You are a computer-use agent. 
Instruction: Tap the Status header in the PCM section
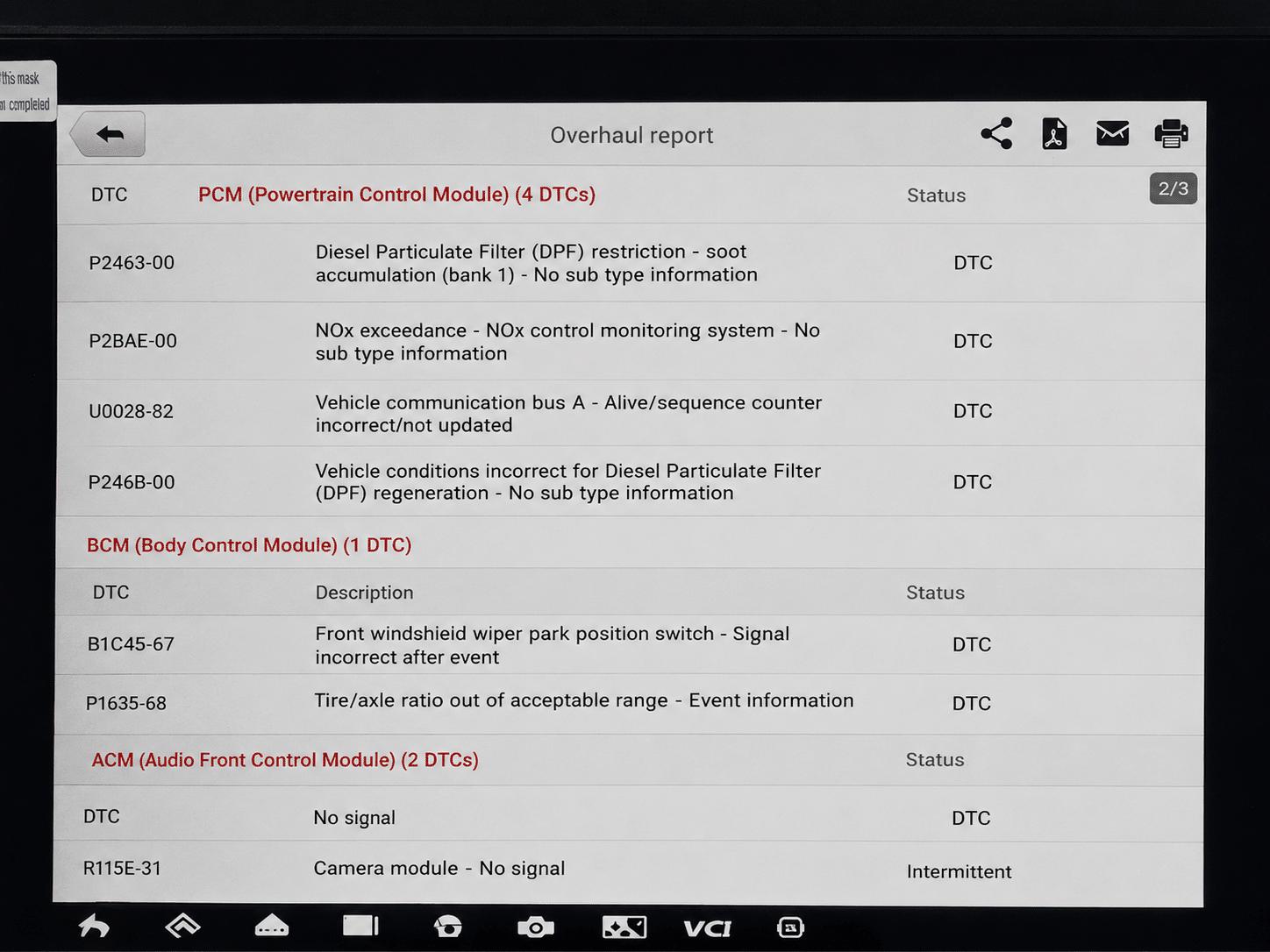pyautogui.click(x=936, y=195)
